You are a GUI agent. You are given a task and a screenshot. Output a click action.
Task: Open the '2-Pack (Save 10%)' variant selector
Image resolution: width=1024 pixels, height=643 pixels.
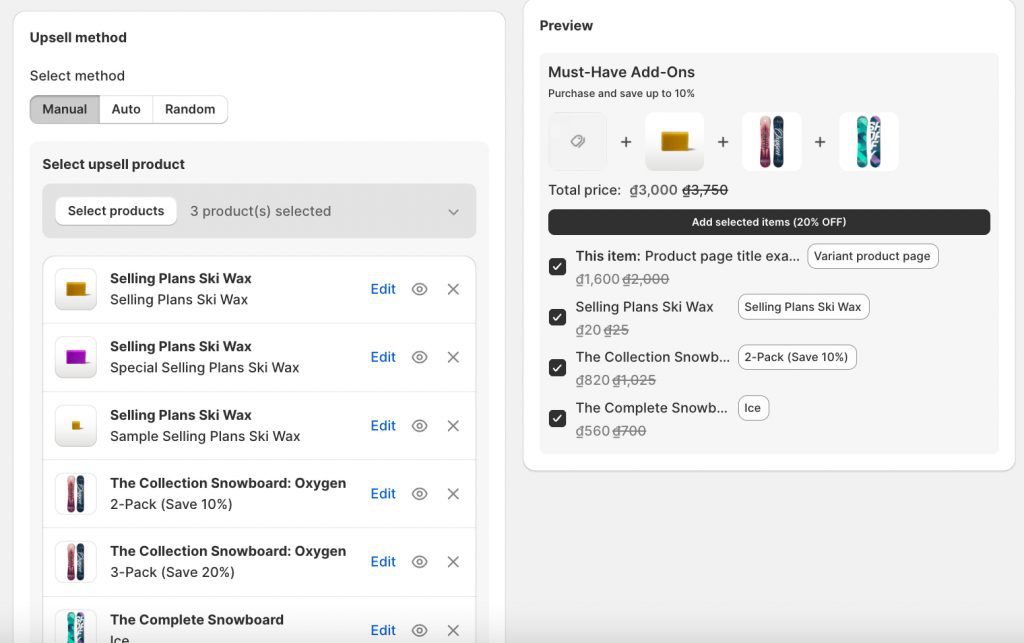796,357
